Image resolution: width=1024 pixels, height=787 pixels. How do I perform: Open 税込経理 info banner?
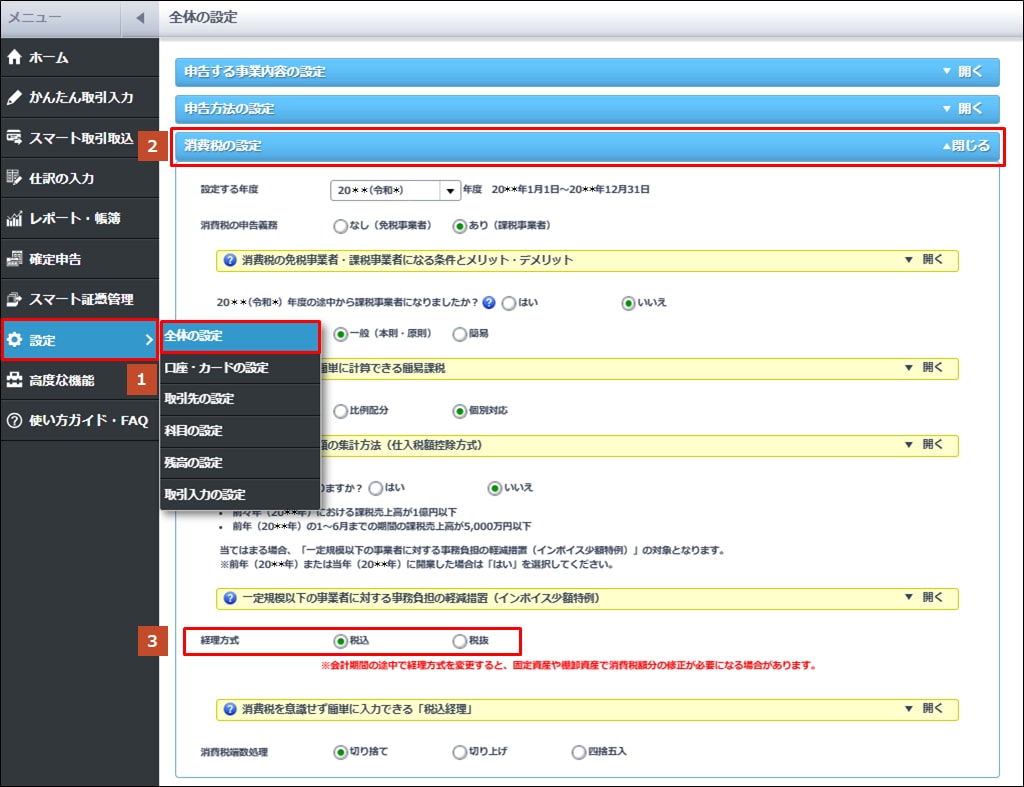[x=586, y=709]
